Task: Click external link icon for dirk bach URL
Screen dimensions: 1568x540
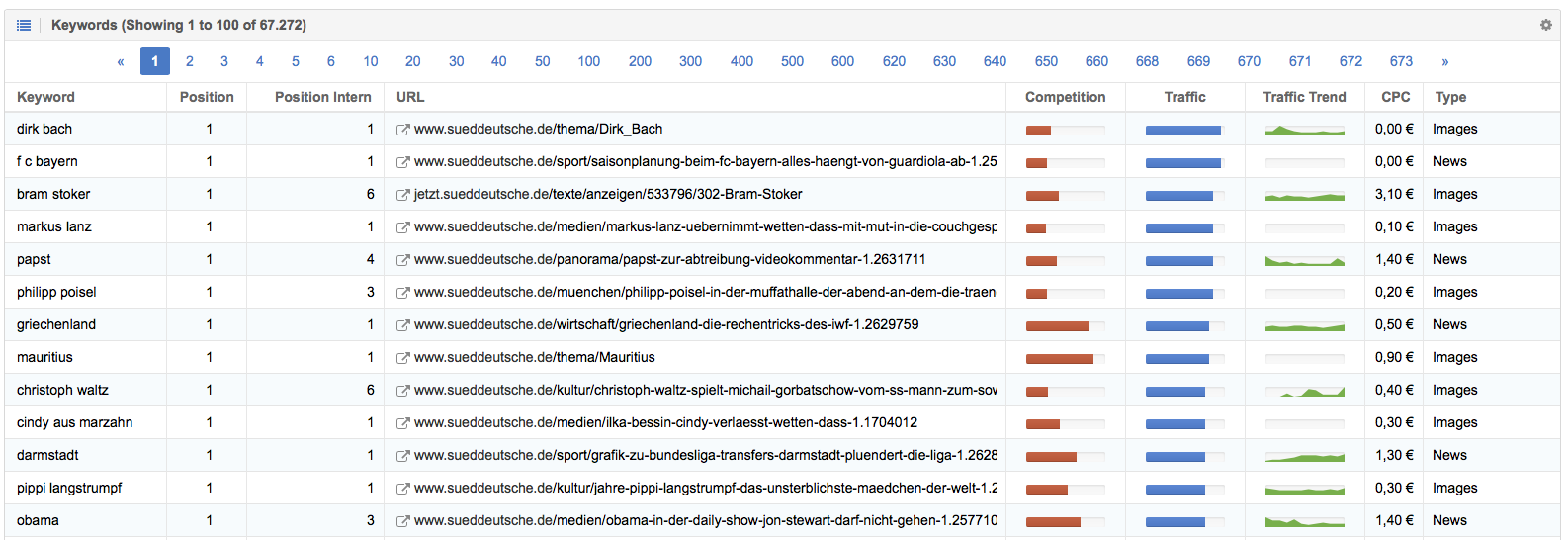Action: click(402, 130)
